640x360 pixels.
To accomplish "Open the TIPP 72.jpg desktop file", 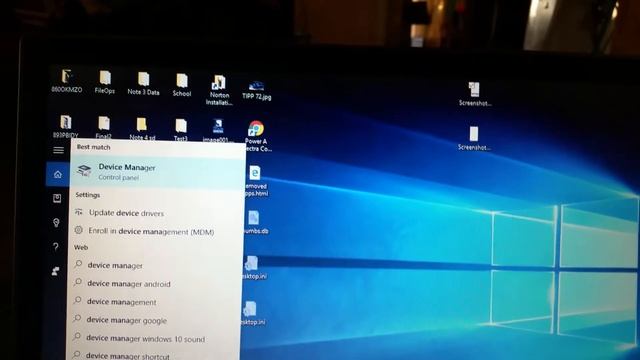I will (x=257, y=90).
